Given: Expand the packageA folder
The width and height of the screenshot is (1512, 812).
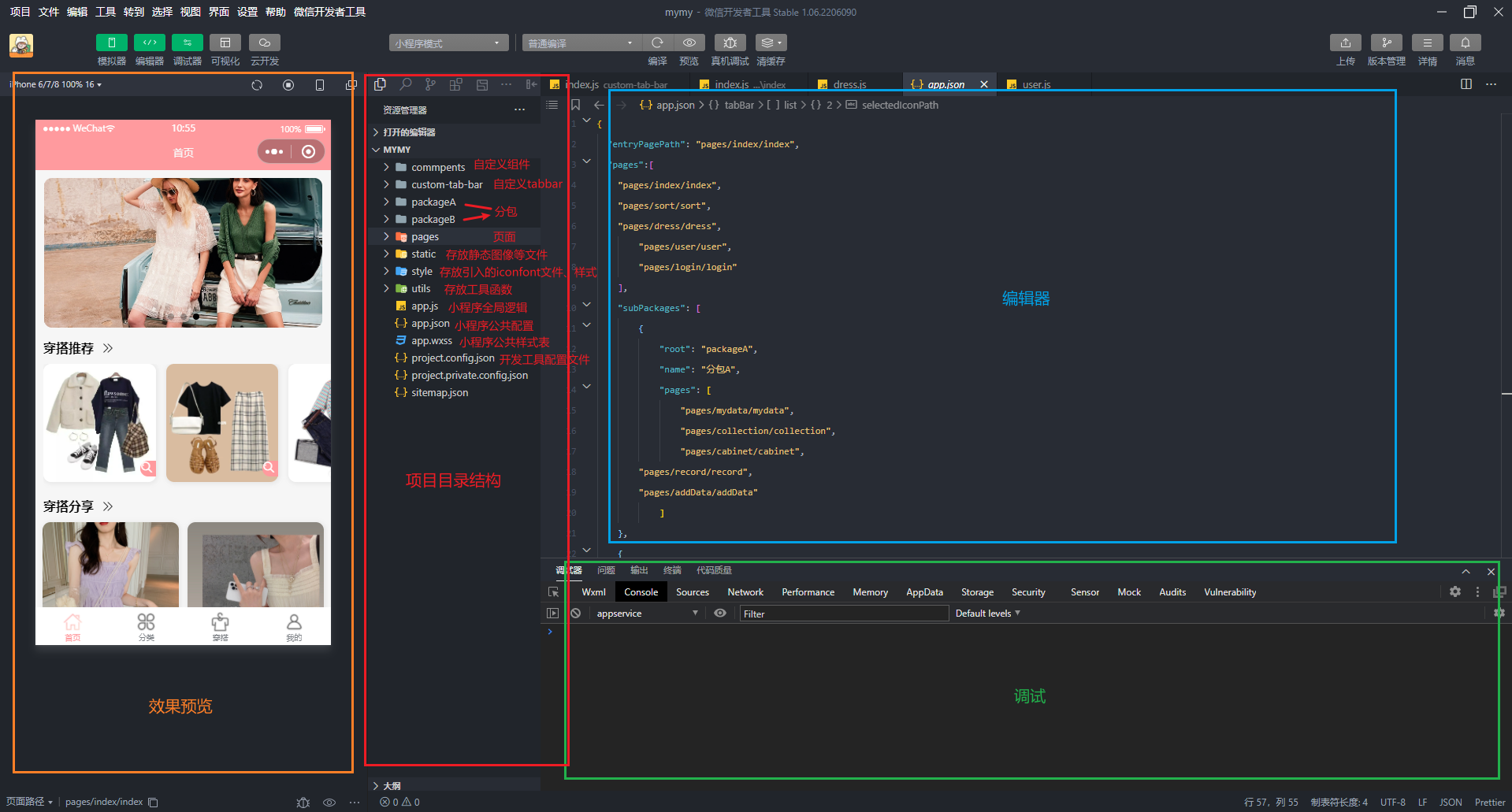Looking at the screenshot, I should (x=433, y=202).
